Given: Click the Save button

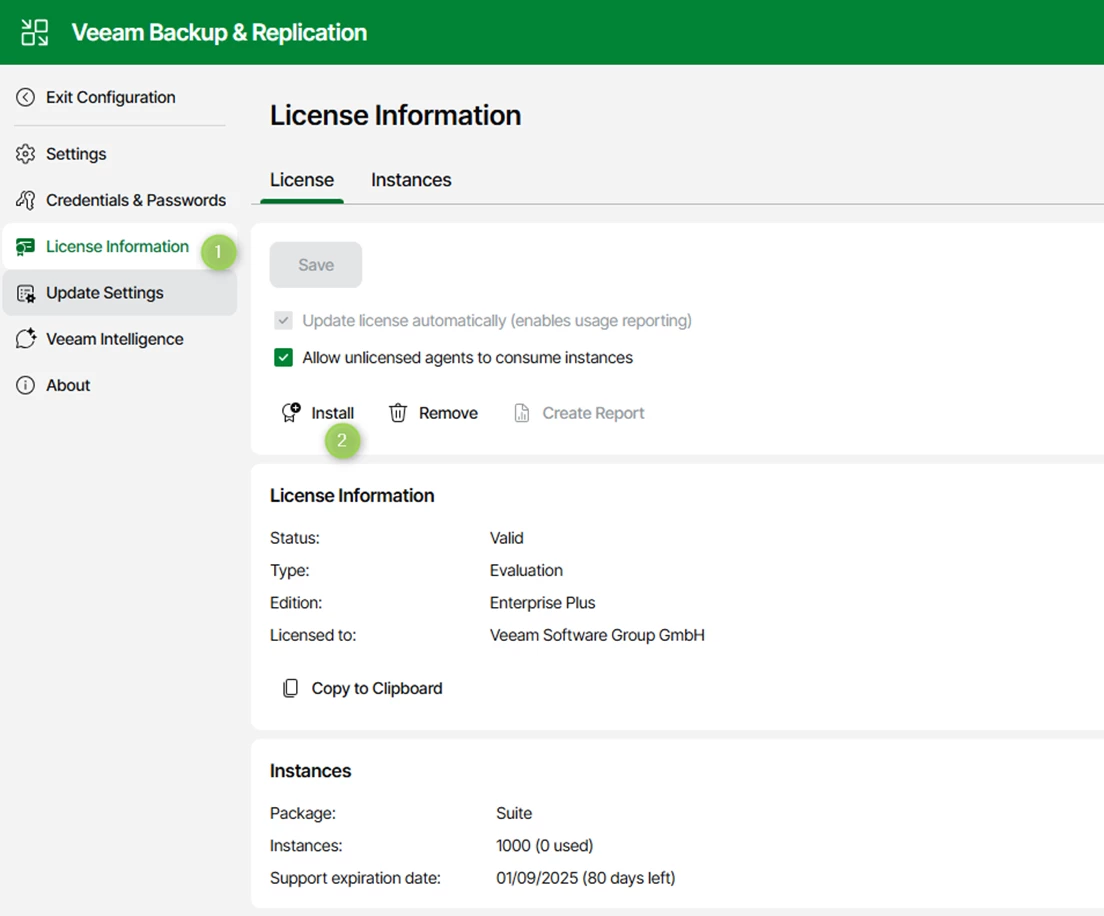Looking at the screenshot, I should click(315, 265).
